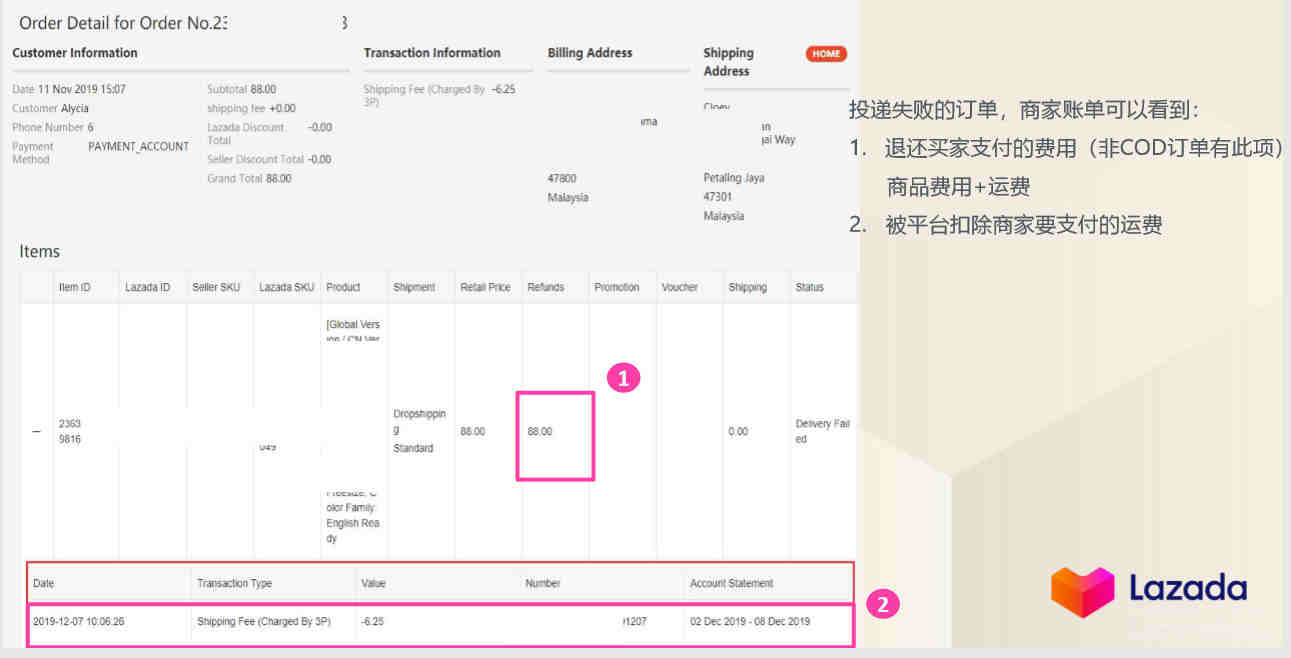Click the -6.25 transaction value cell
This screenshot has height=658, width=1291.
pyautogui.click(x=372, y=621)
